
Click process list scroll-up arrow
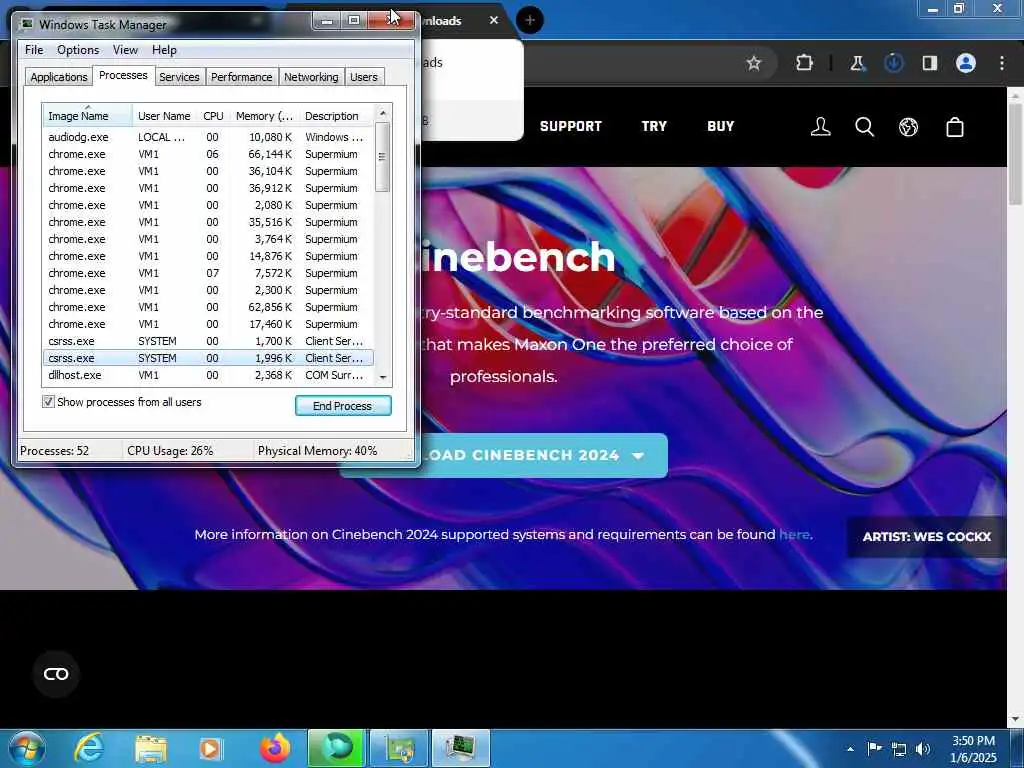(383, 112)
